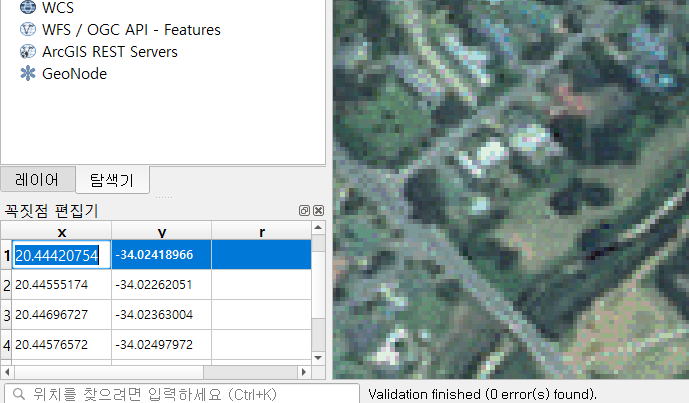
Task: Click the WFS service icon
Action: [28, 29]
